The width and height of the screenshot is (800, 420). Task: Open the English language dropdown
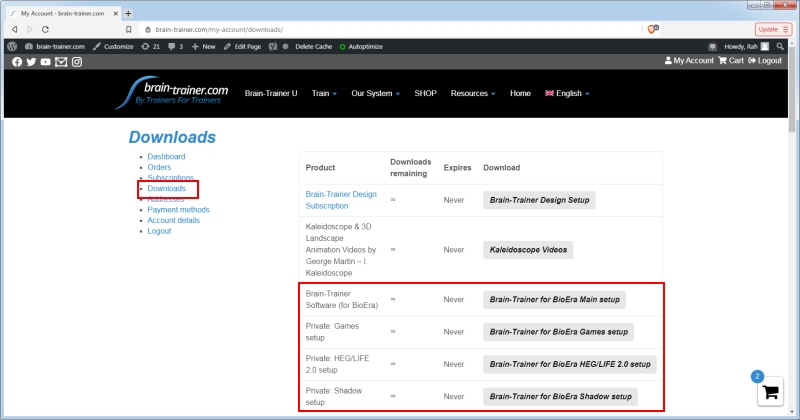pos(567,93)
